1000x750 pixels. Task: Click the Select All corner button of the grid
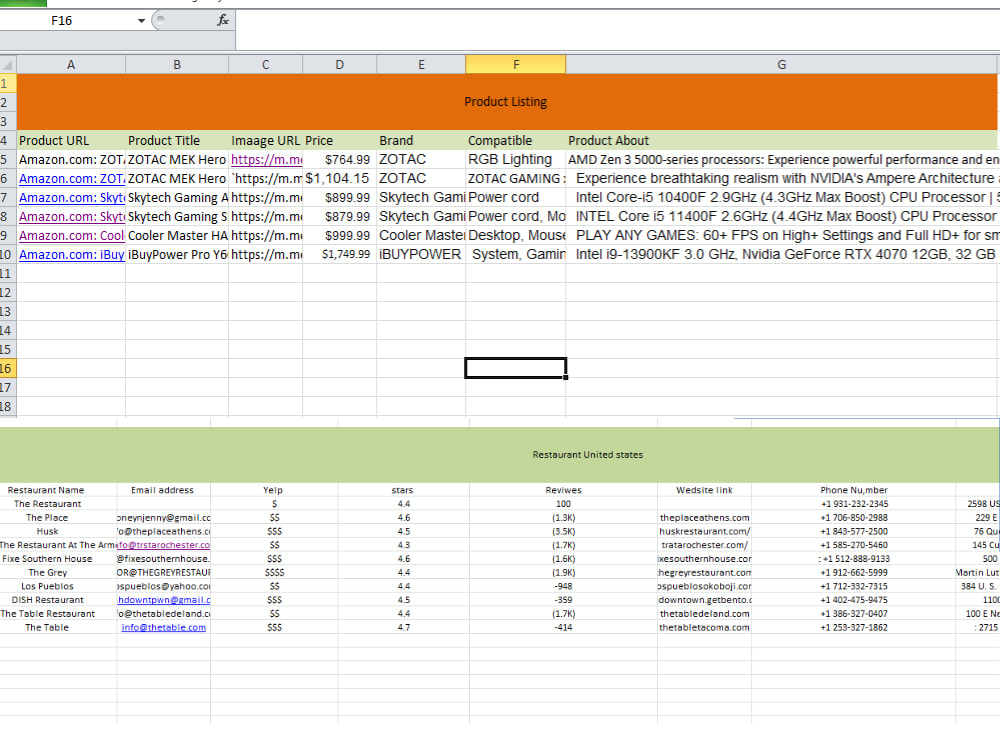click(6, 63)
